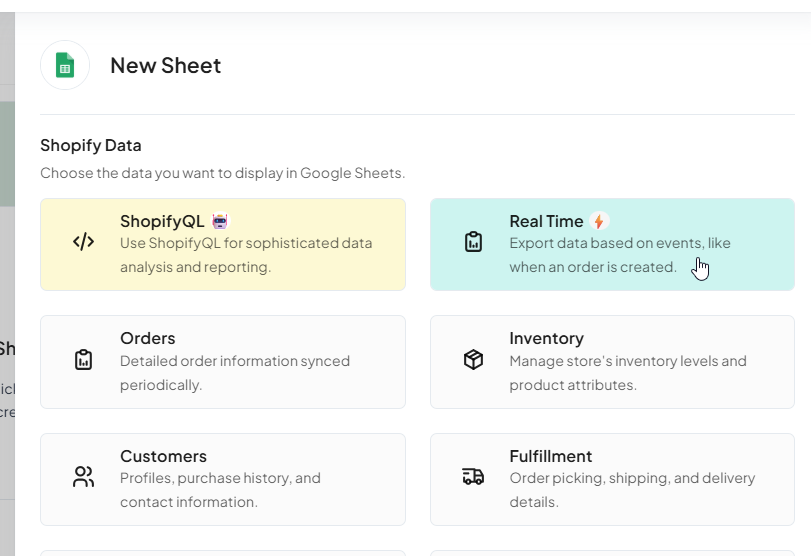811x556 pixels.
Task: Click the Inventory box icon
Action: point(473,359)
